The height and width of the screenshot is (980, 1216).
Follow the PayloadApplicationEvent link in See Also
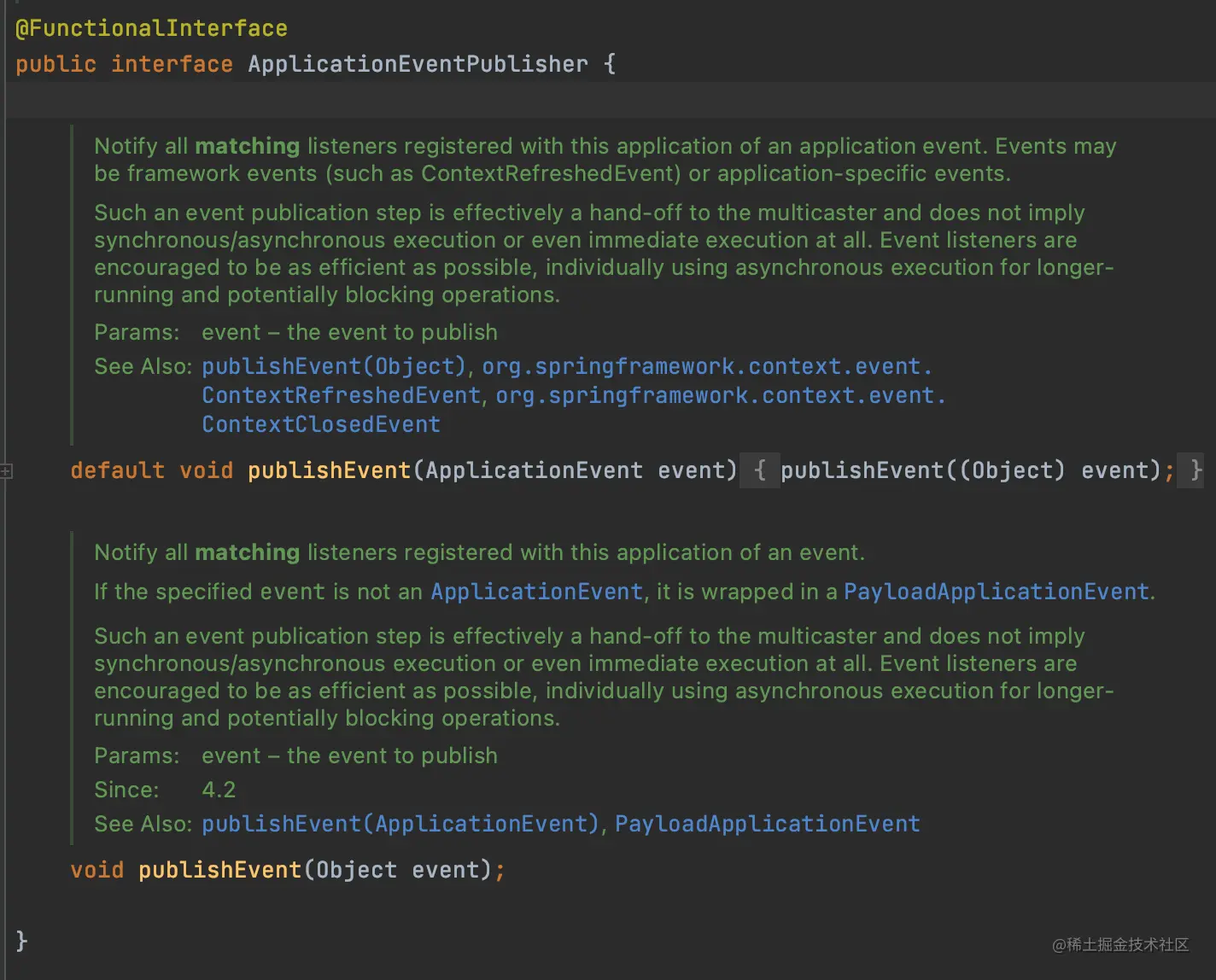[767, 823]
